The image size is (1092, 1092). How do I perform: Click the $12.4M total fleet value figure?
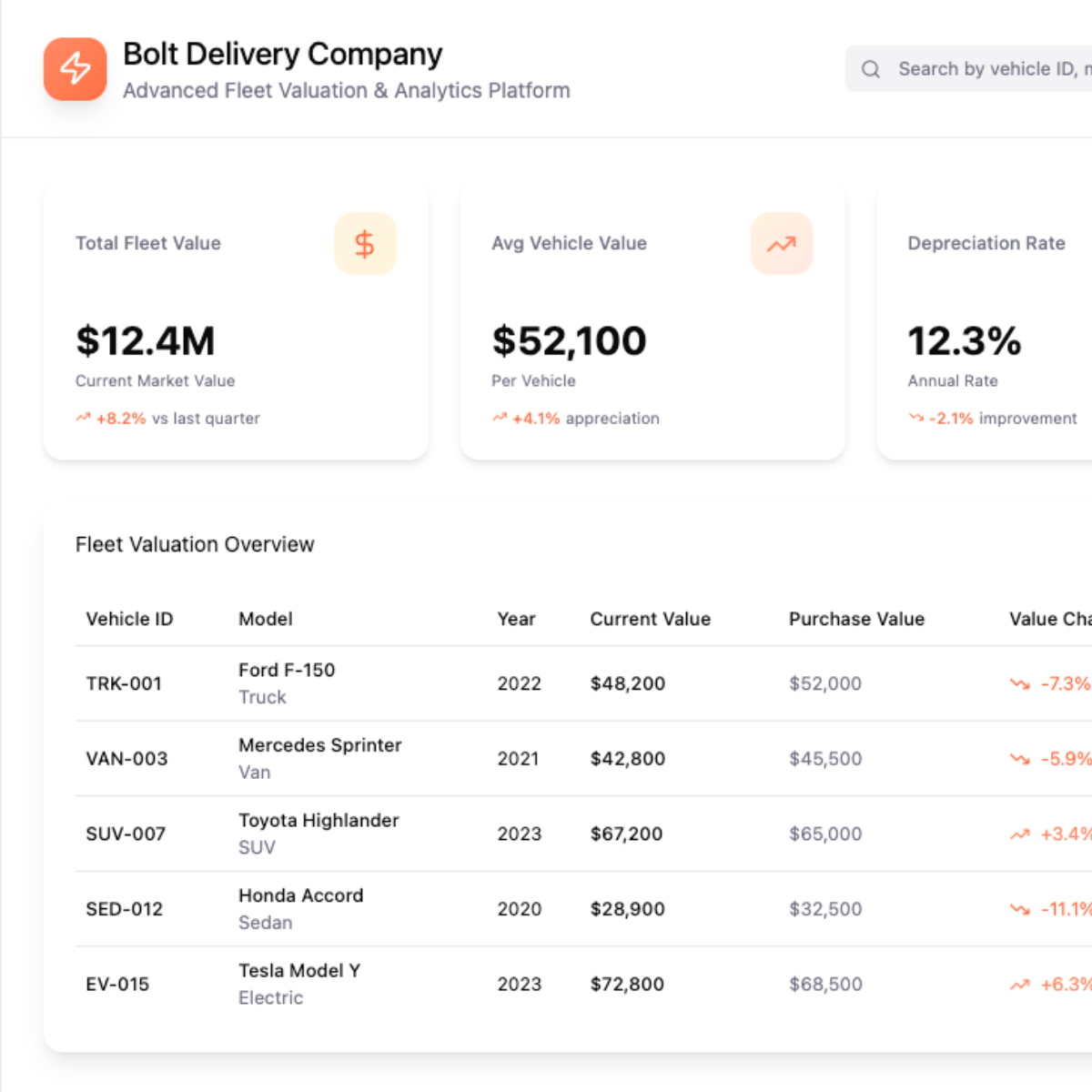146,341
